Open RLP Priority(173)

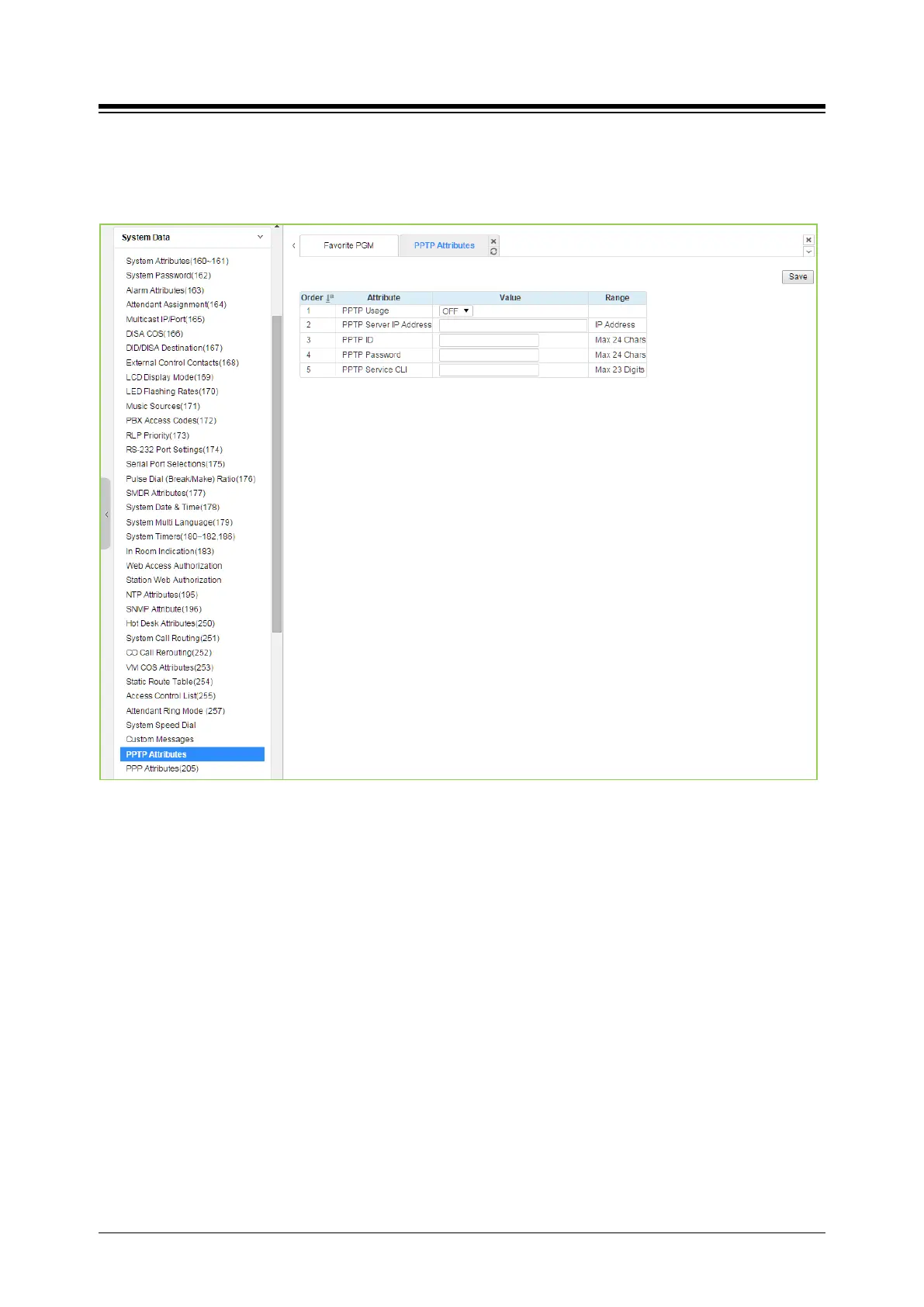click(x=157, y=435)
